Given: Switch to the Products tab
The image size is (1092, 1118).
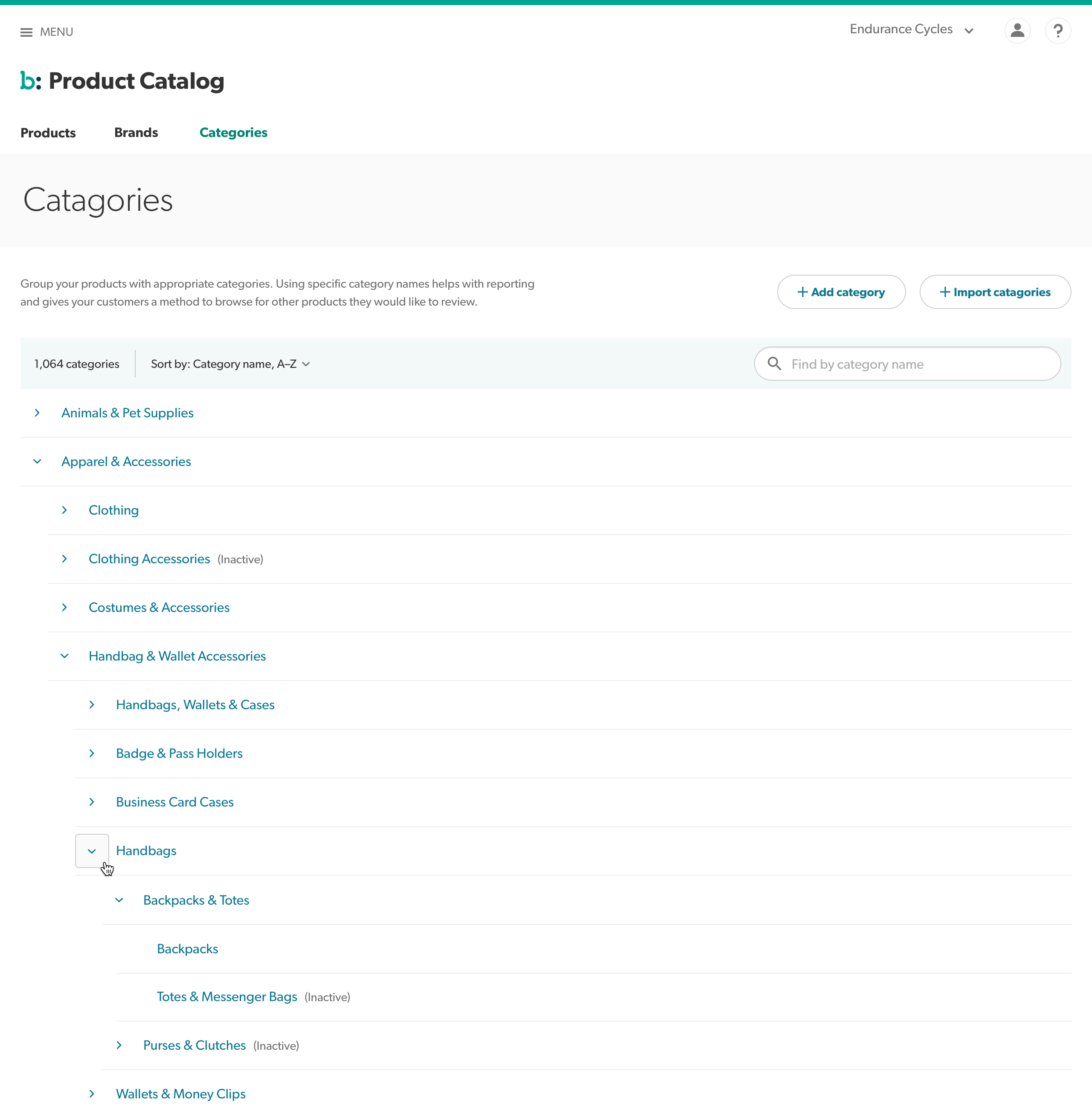Looking at the screenshot, I should coord(48,133).
